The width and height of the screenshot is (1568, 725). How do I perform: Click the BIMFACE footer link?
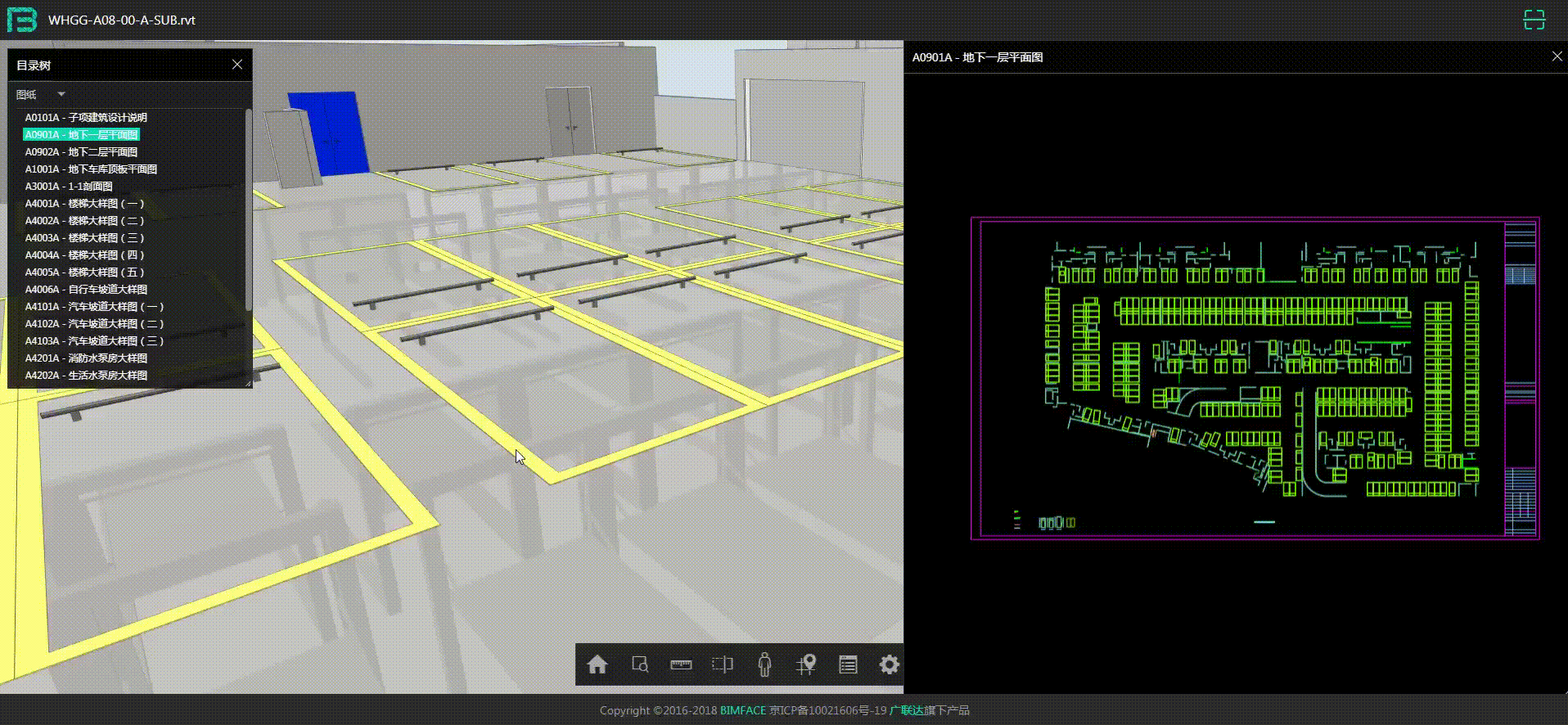(x=742, y=710)
